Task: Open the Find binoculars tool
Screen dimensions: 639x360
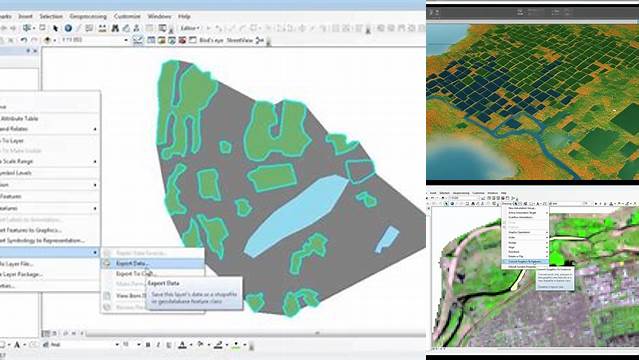Action: [x=115, y=28]
